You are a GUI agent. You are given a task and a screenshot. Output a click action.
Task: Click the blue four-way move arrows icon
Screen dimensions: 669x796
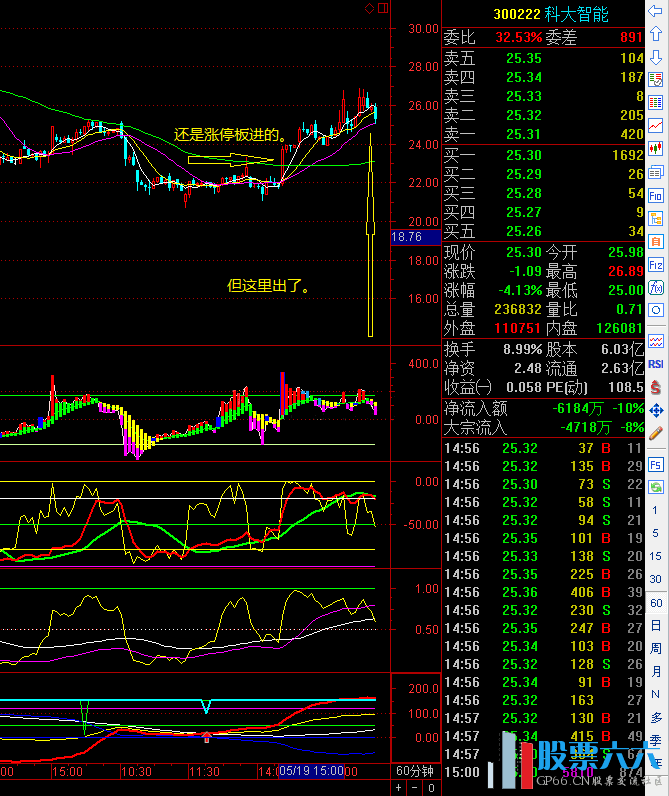[656, 410]
